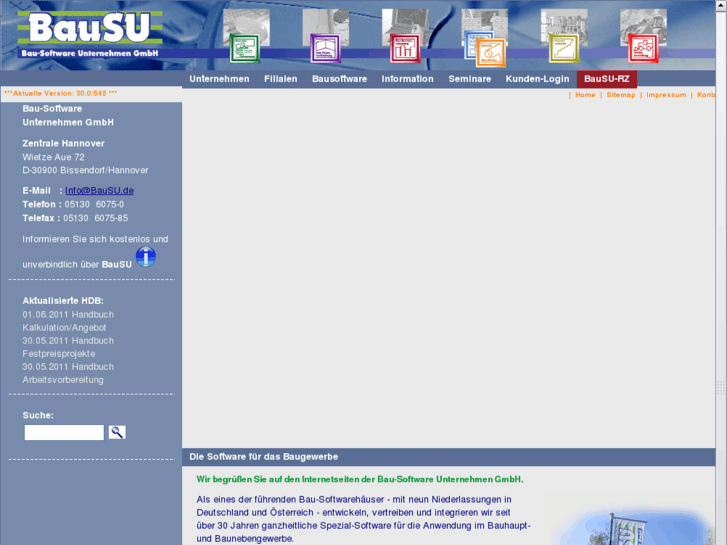Open the Kunden-Login menu item

tap(537, 79)
